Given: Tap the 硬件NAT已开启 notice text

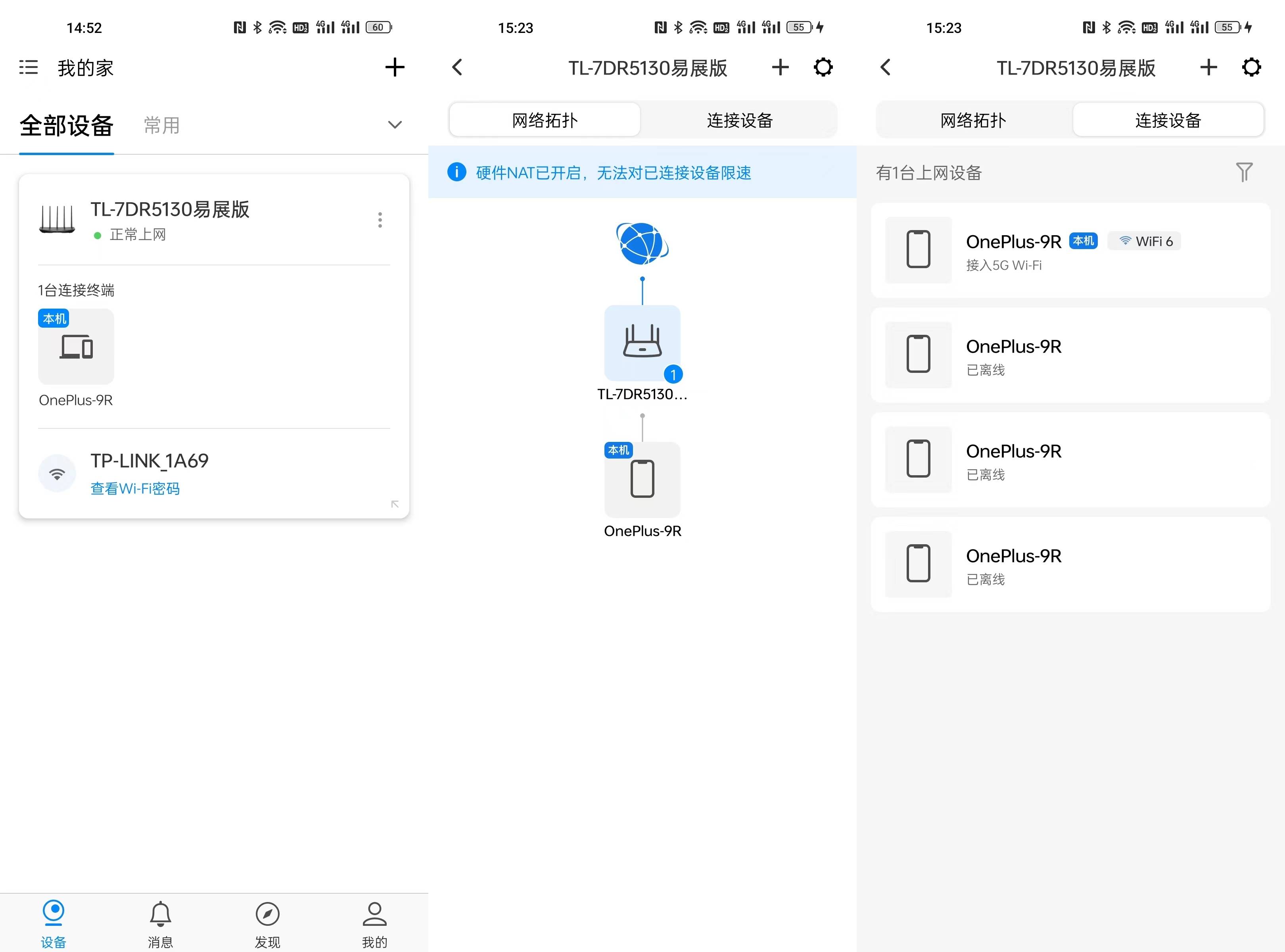Looking at the screenshot, I should 613,172.
